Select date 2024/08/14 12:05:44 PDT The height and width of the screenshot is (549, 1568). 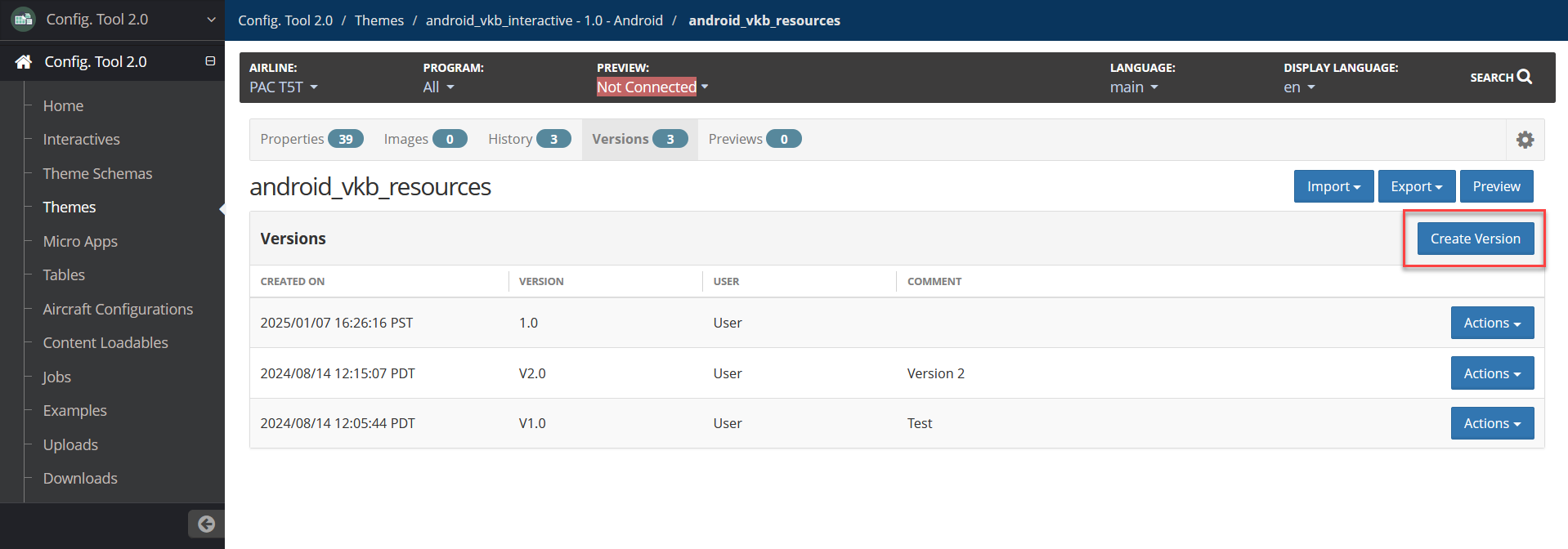[x=338, y=423]
